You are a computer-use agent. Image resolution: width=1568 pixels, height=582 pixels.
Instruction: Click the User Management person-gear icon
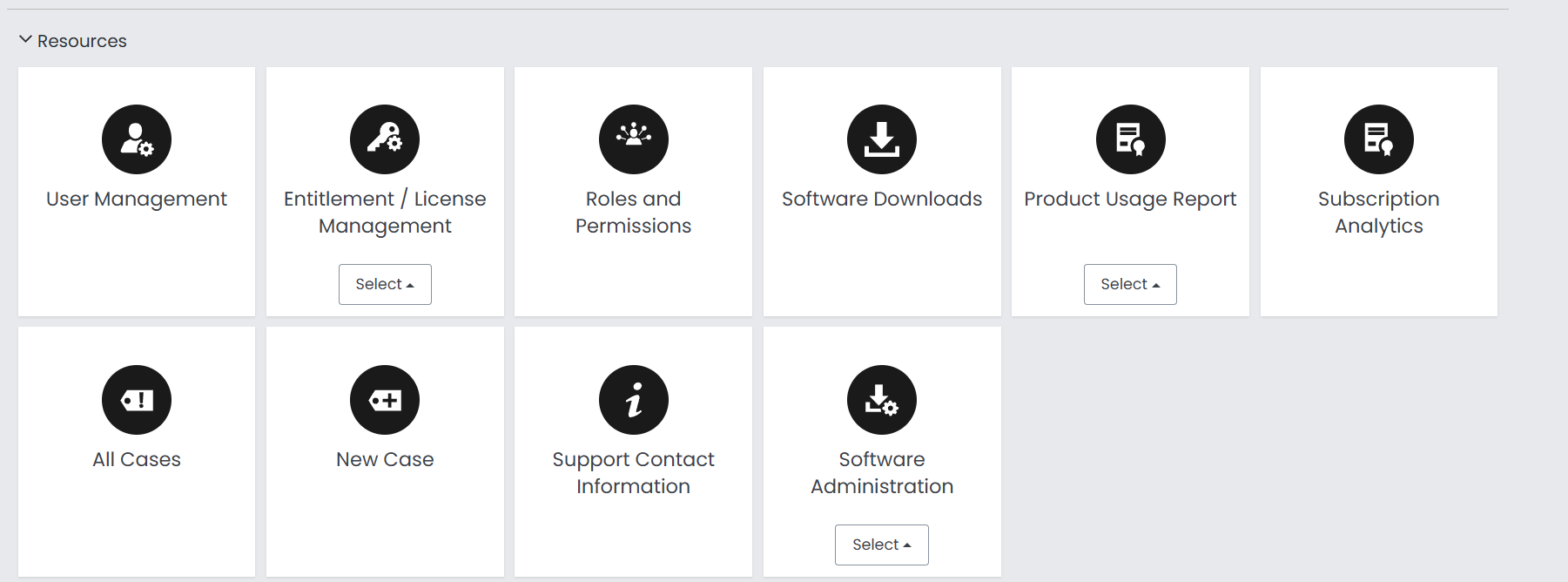(x=137, y=139)
